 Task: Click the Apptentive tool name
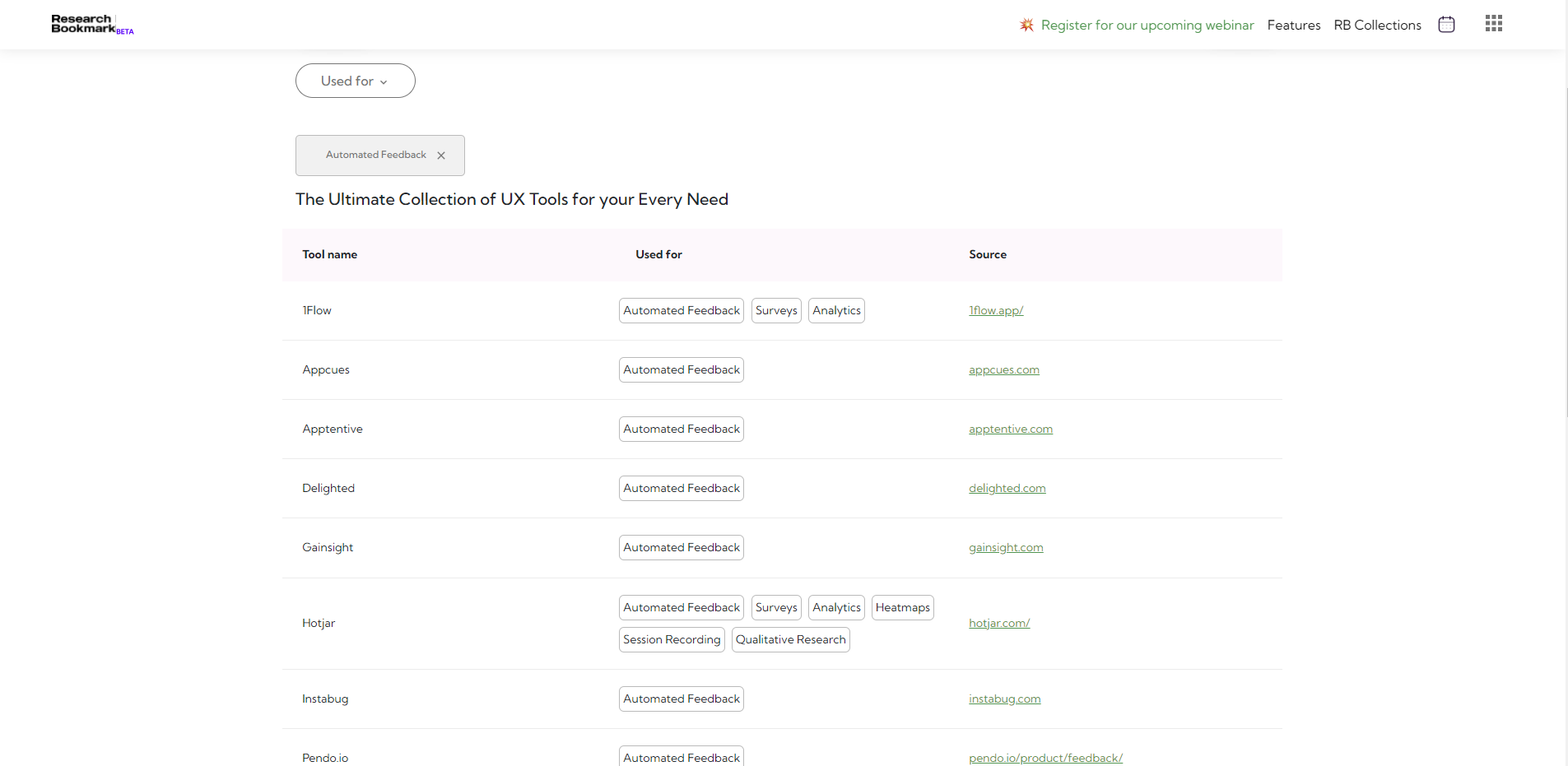[x=333, y=429]
